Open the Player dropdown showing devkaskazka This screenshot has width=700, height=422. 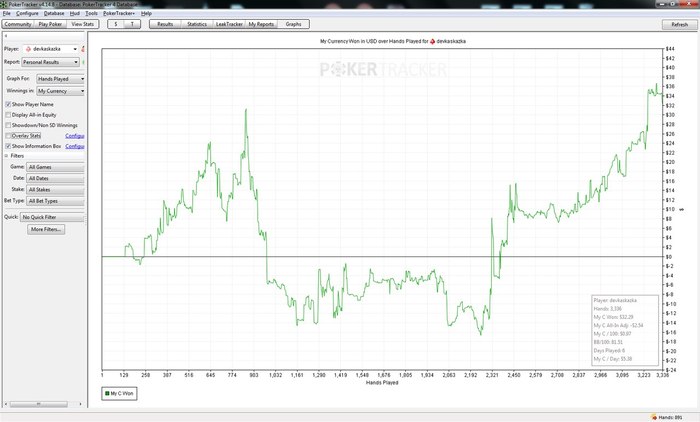click(x=51, y=49)
